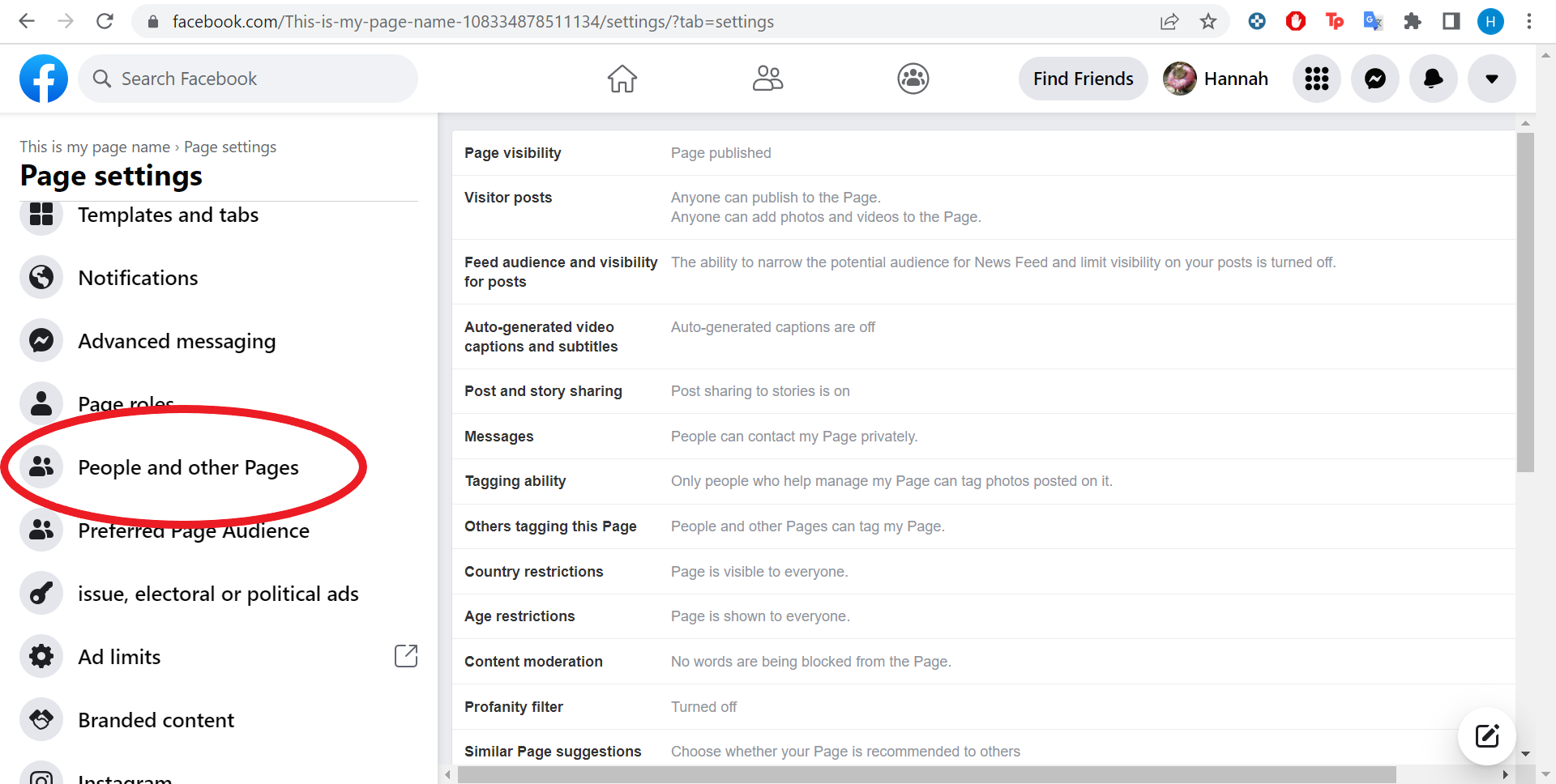Open Messenger from the top bar
The height and width of the screenshot is (784, 1556).
click(x=1375, y=79)
